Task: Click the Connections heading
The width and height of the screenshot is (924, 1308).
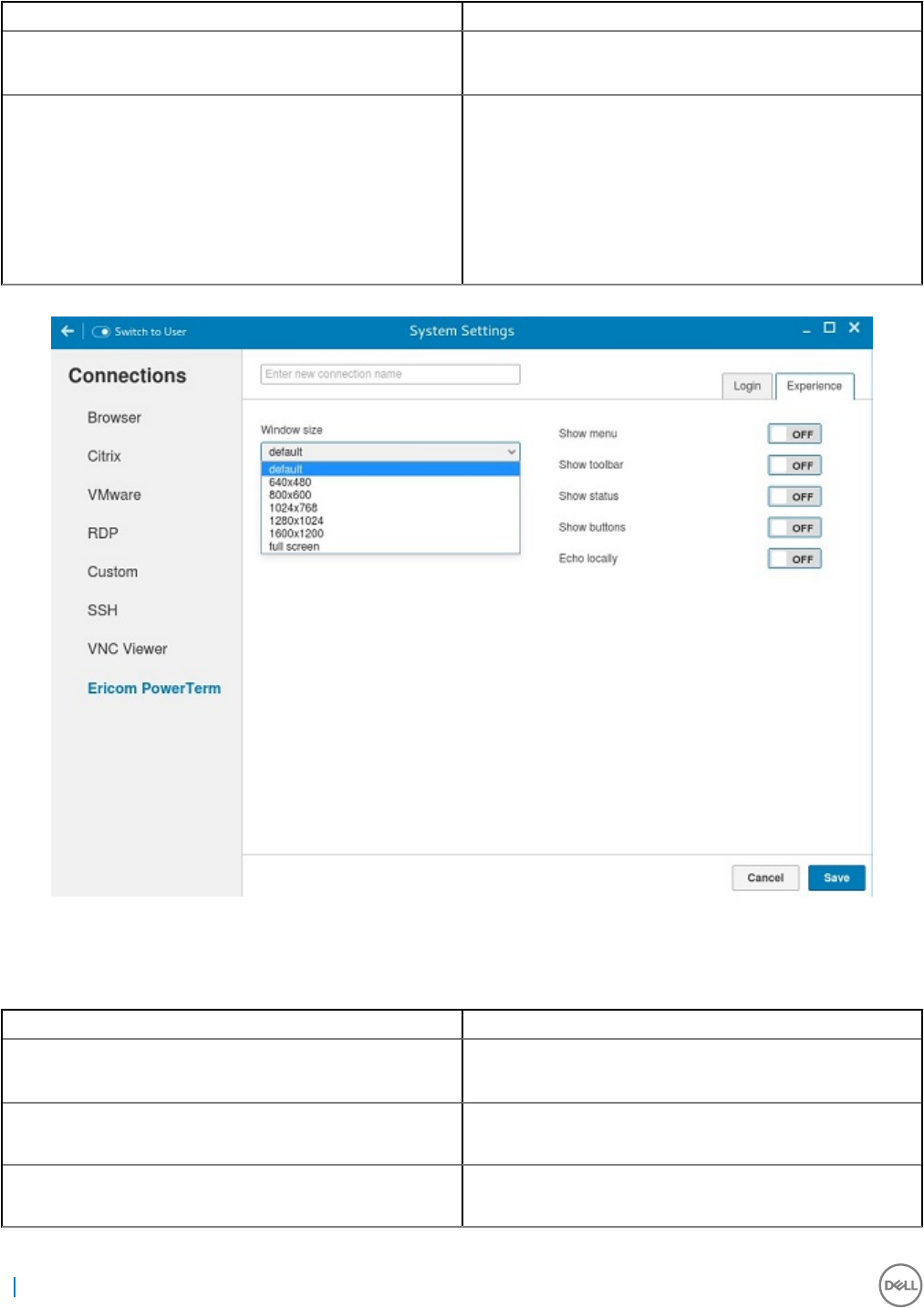Action: (x=128, y=376)
